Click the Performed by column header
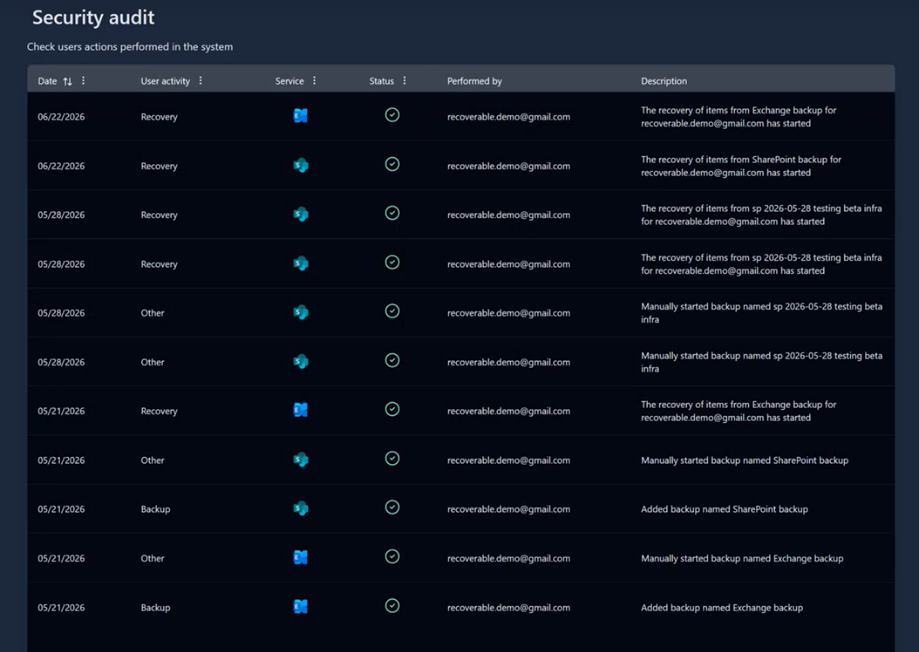Viewport: 919px width, 652px height. point(474,82)
